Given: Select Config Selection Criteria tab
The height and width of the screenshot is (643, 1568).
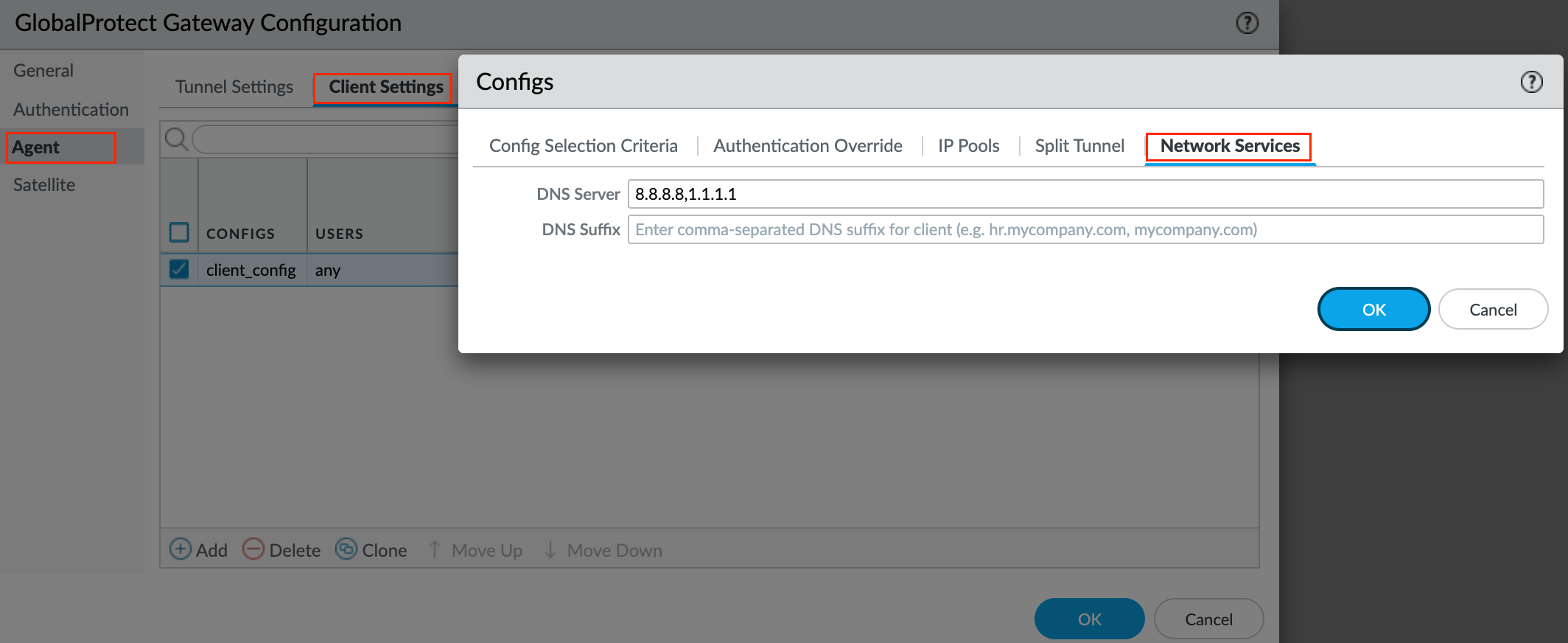Looking at the screenshot, I should (x=583, y=146).
